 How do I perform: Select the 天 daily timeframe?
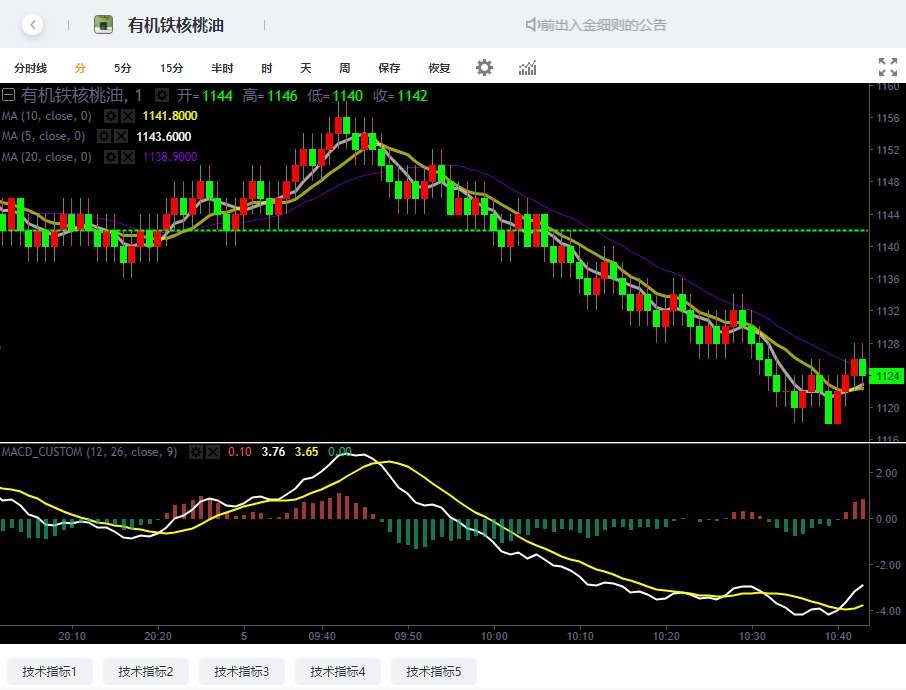[x=306, y=68]
